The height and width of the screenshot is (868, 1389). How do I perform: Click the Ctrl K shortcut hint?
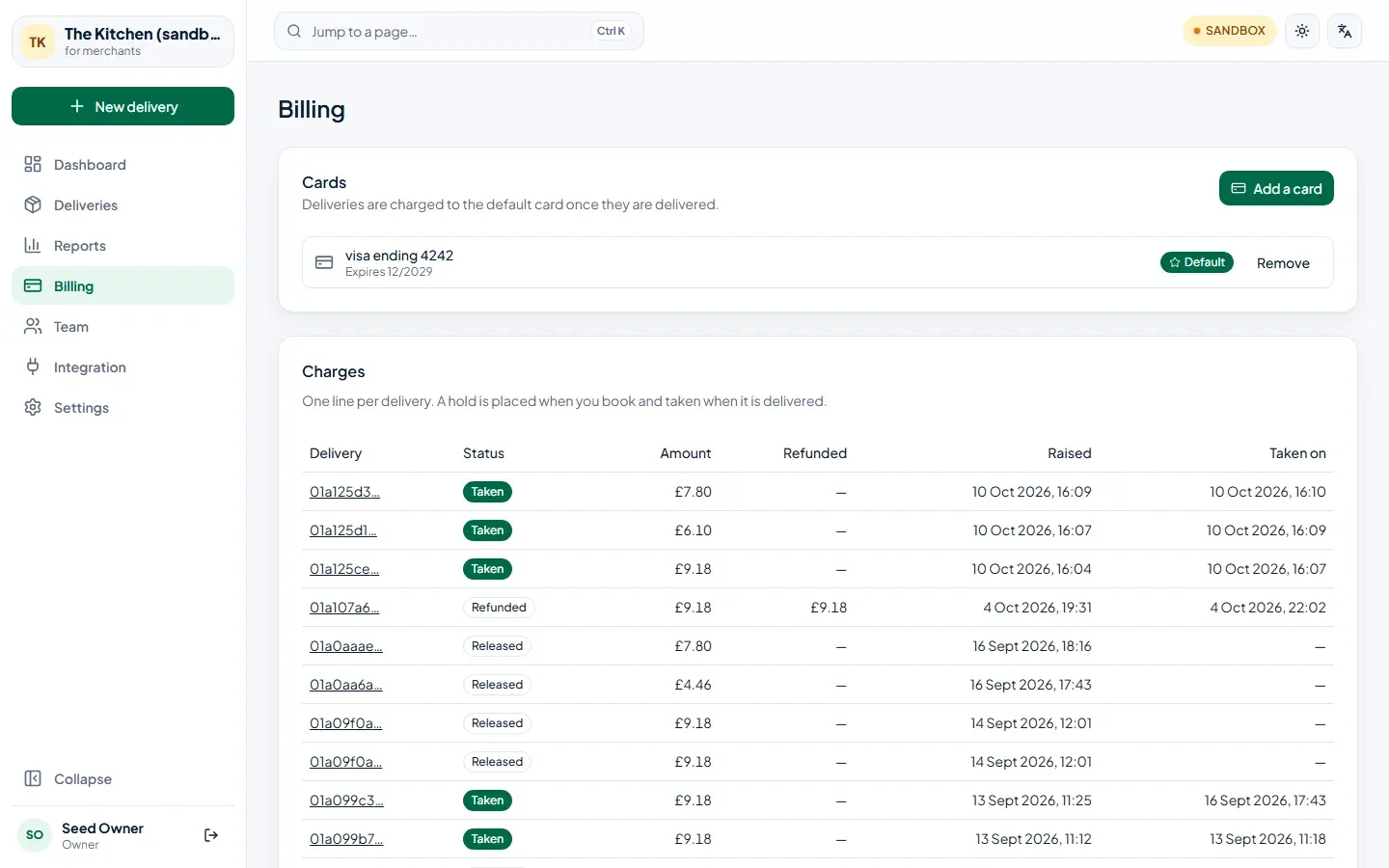(x=611, y=31)
